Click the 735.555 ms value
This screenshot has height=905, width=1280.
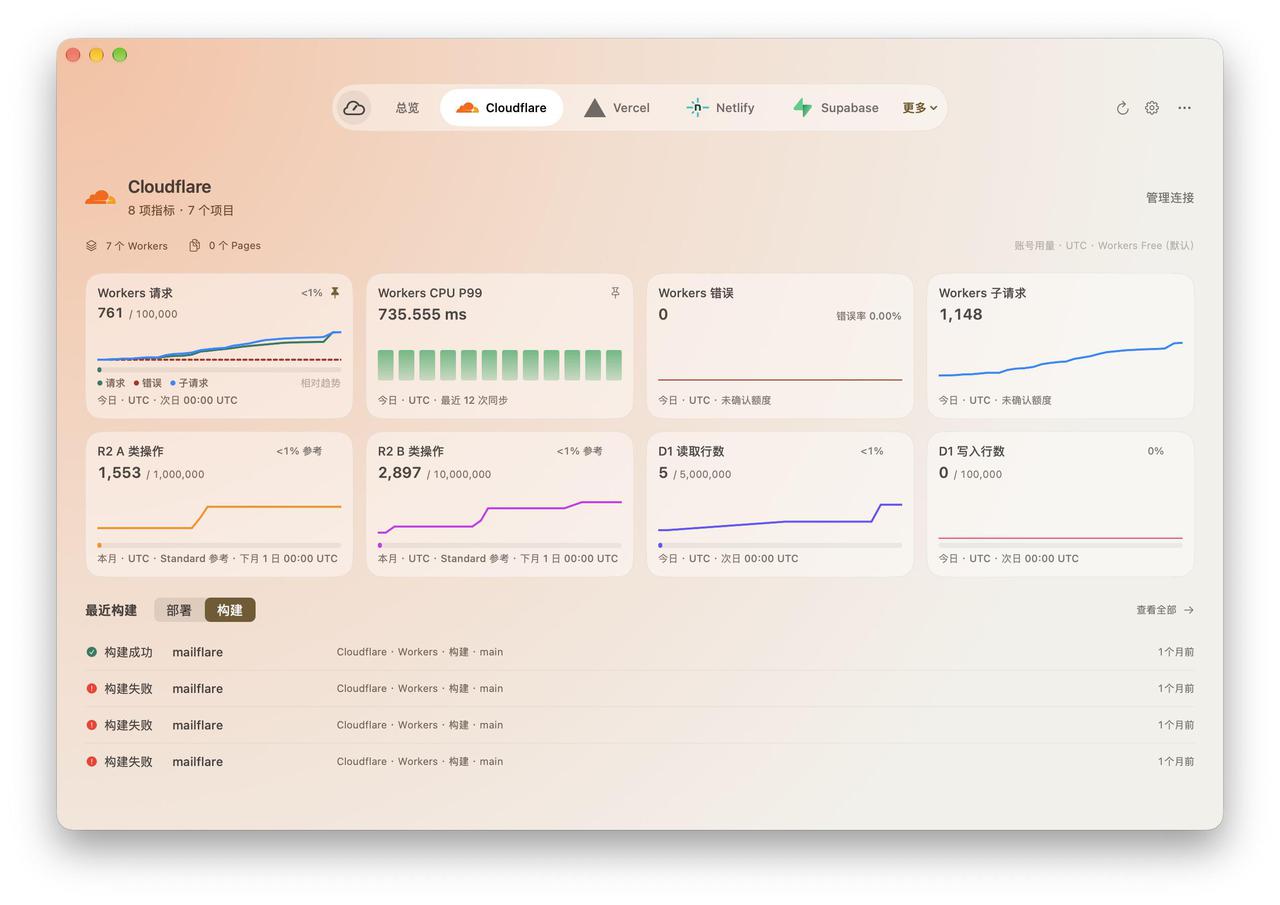coord(422,315)
